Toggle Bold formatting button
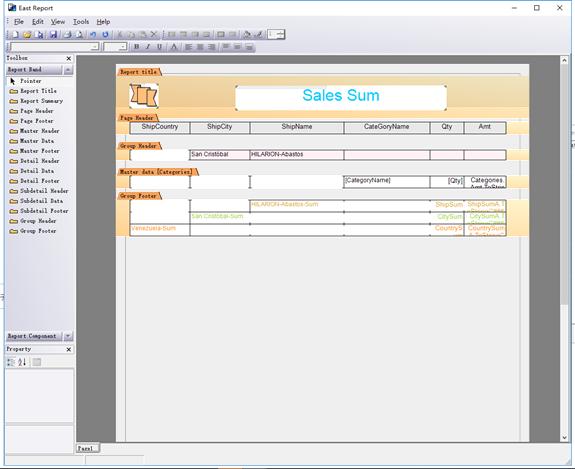The height and width of the screenshot is (469, 575). point(136,47)
